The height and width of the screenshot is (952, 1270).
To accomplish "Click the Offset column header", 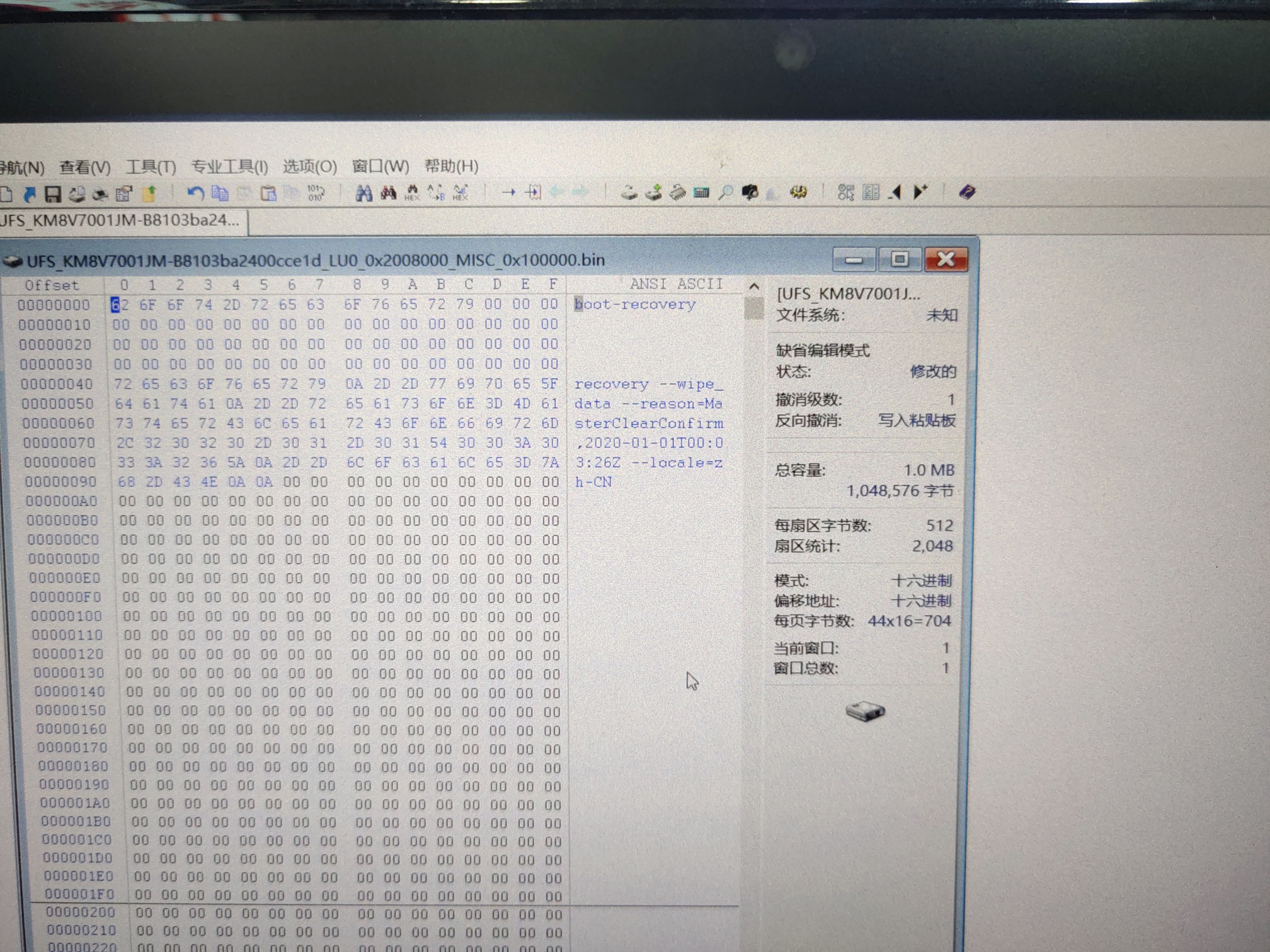I will coord(52,285).
